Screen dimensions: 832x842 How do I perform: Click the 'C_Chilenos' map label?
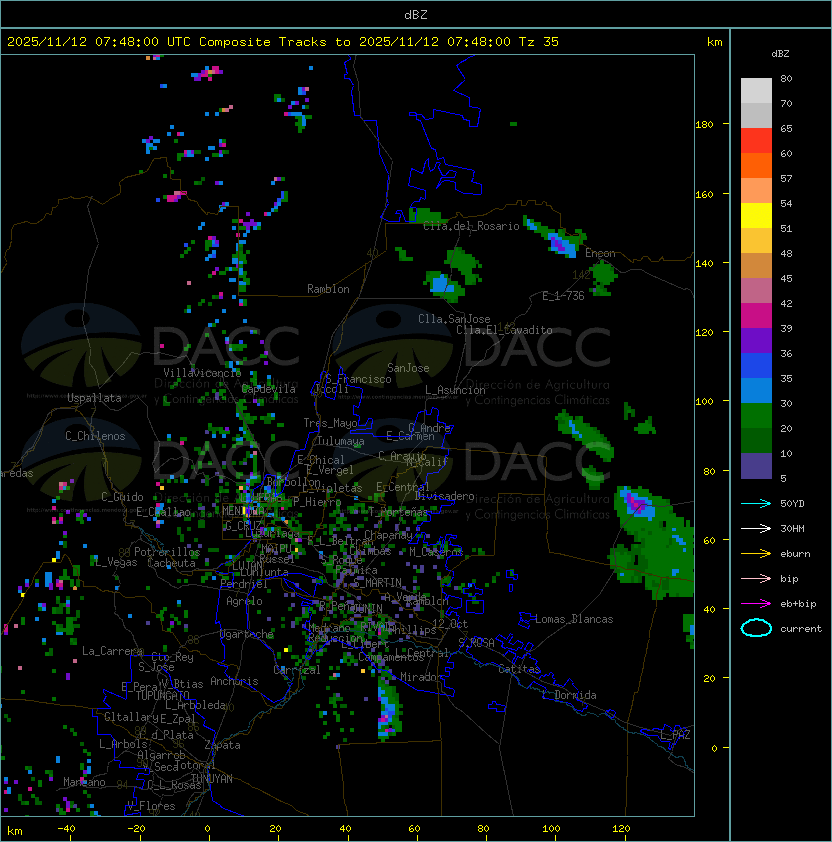(x=95, y=436)
